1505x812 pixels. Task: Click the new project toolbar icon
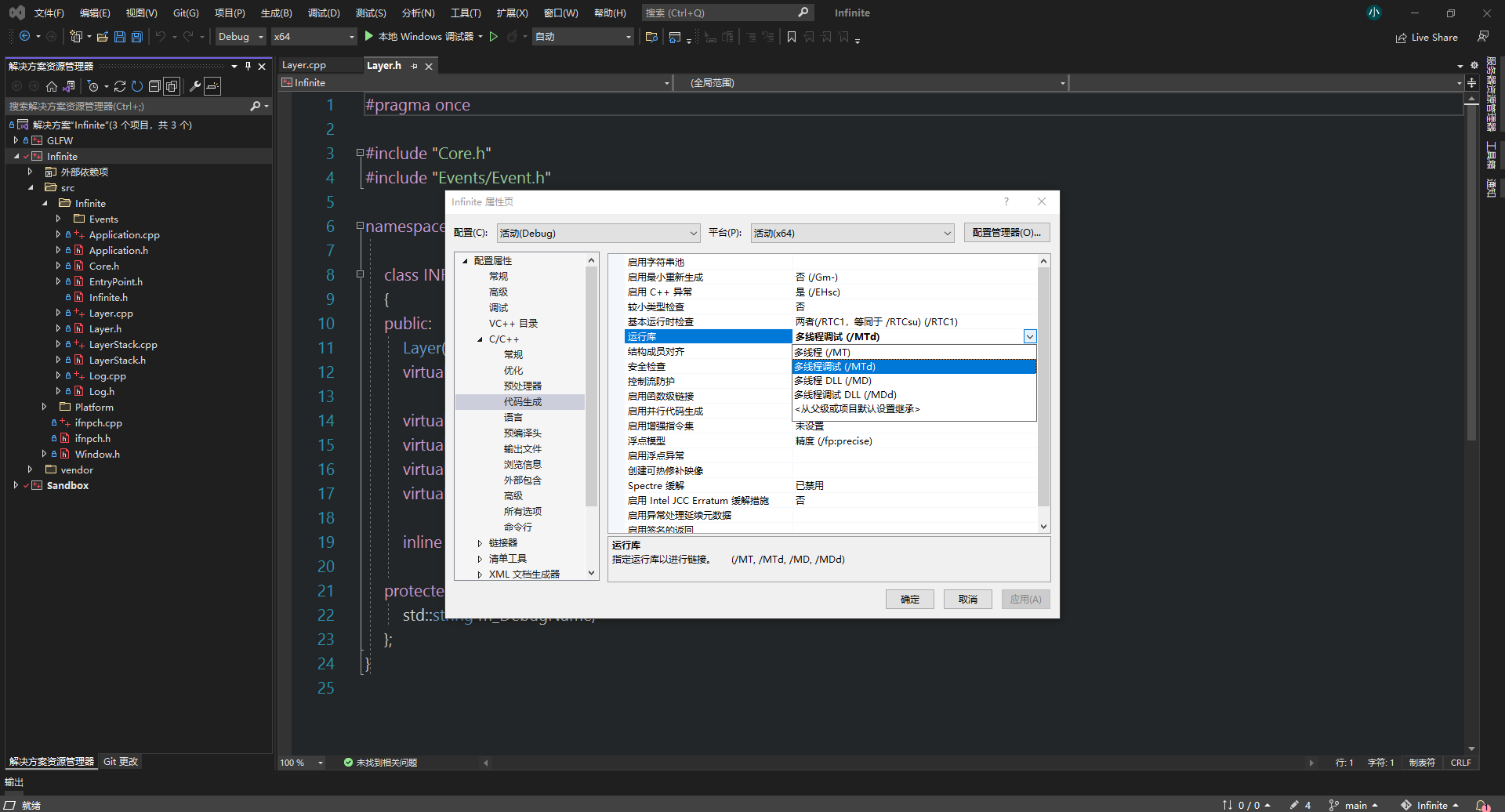[76, 36]
